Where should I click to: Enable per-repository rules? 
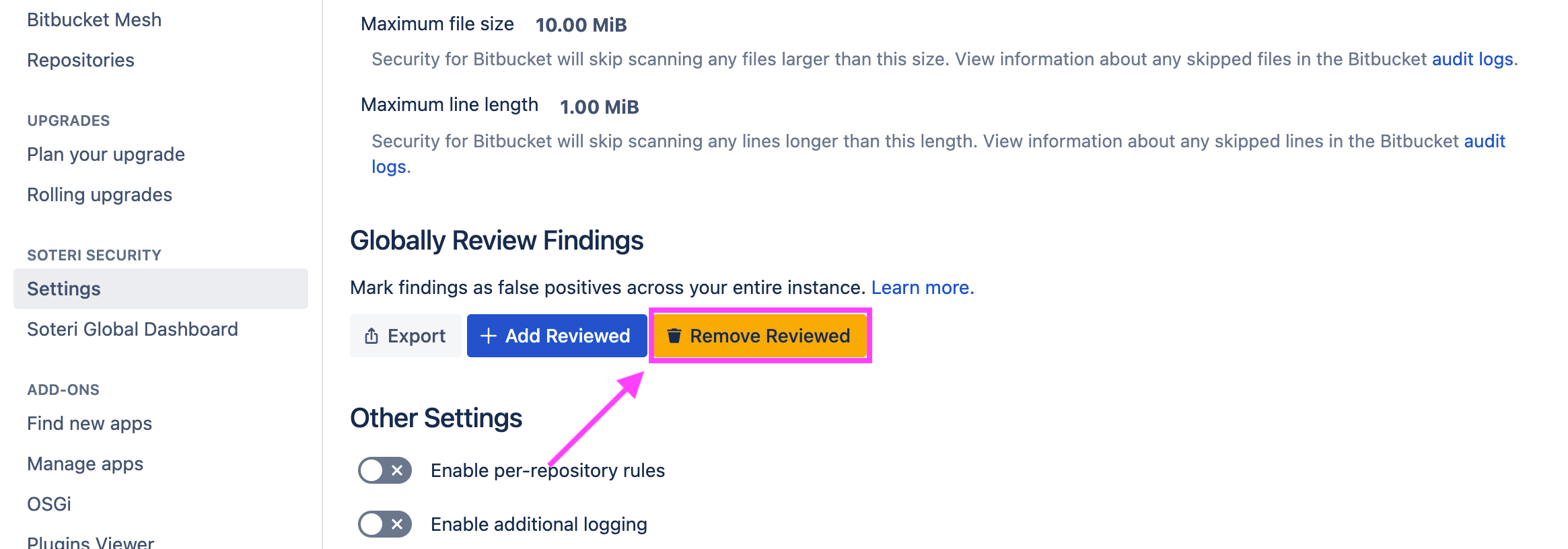(x=384, y=470)
